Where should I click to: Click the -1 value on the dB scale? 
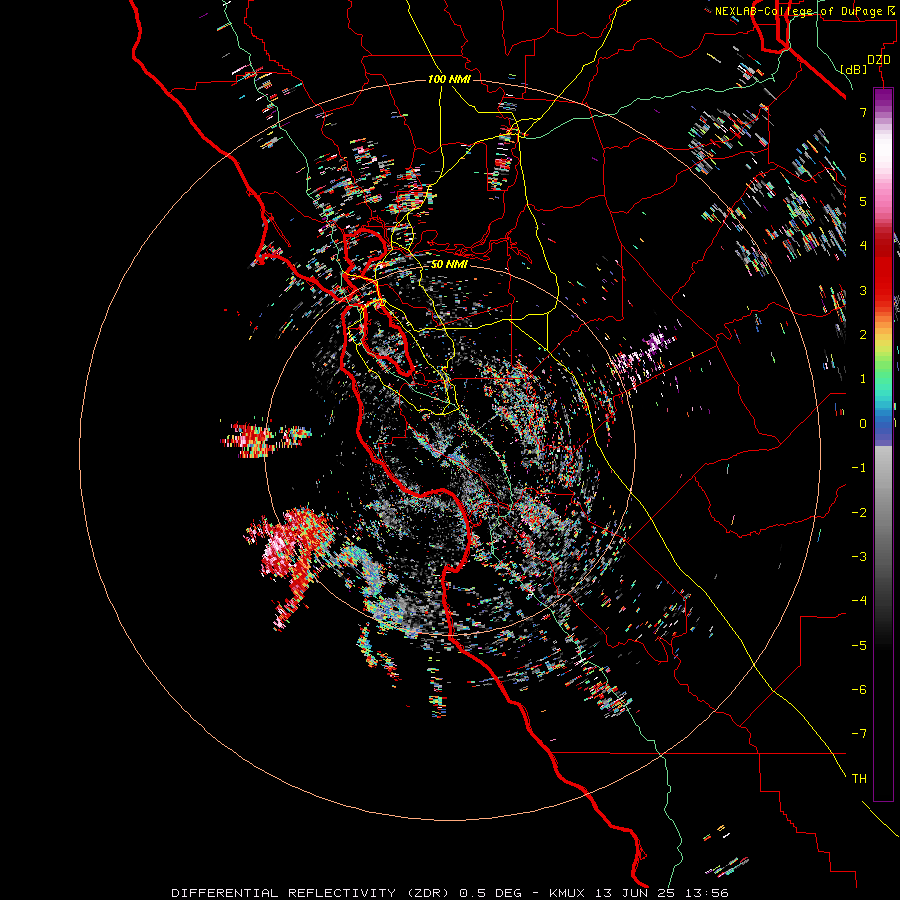(x=859, y=468)
